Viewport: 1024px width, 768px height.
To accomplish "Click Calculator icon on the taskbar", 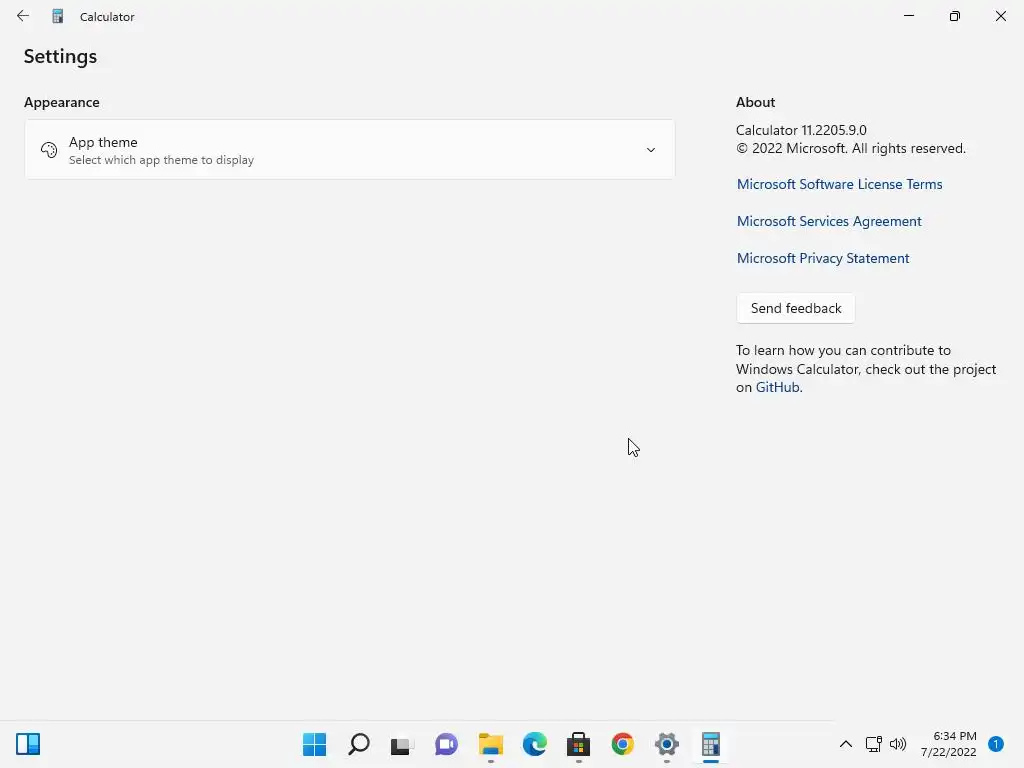I will click(711, 744).
